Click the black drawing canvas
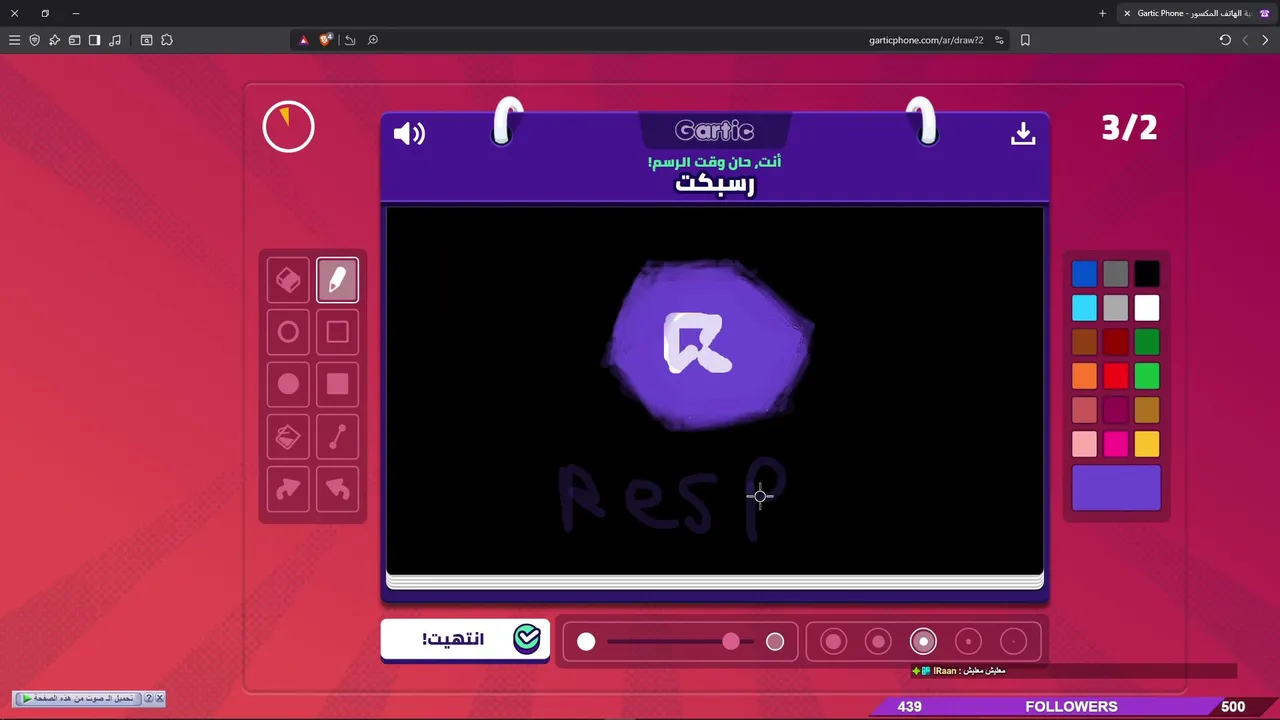 pyautogui.click(x=715, y=390)
